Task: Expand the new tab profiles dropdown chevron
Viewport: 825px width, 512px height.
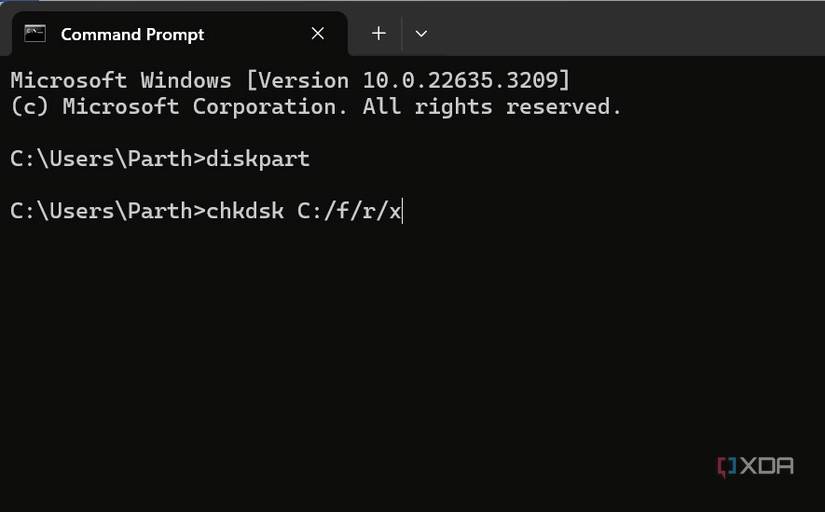Action: [421, 34]
